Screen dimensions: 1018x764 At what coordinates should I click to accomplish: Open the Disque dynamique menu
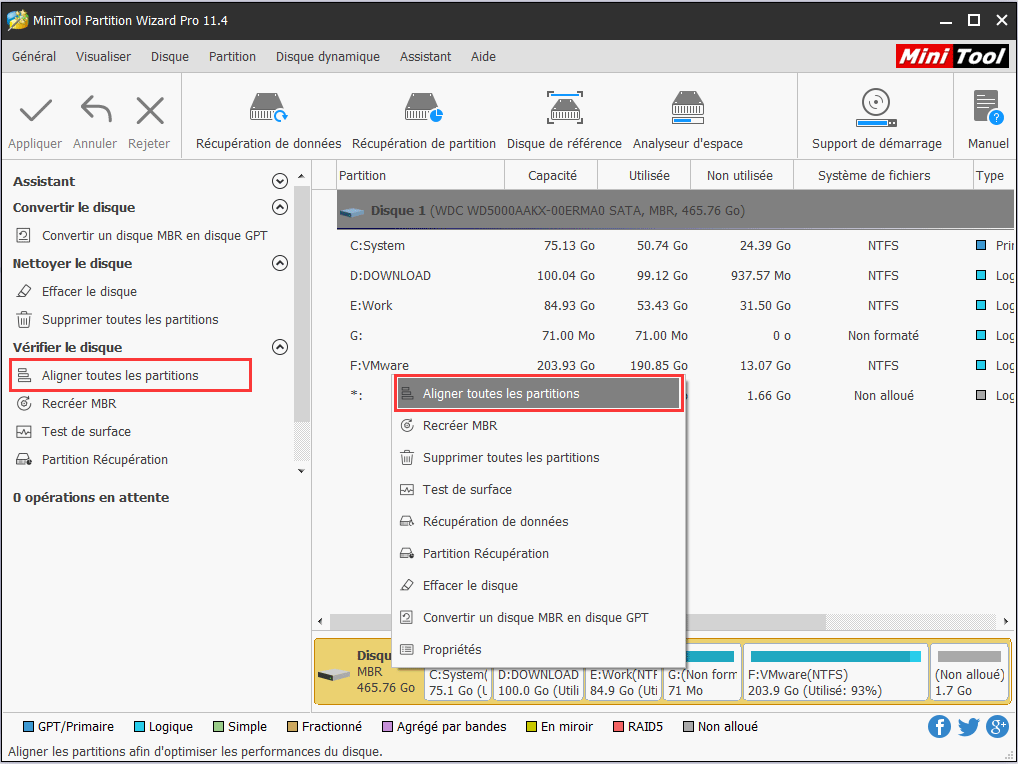pyautogui.click(x=328, y=56)
